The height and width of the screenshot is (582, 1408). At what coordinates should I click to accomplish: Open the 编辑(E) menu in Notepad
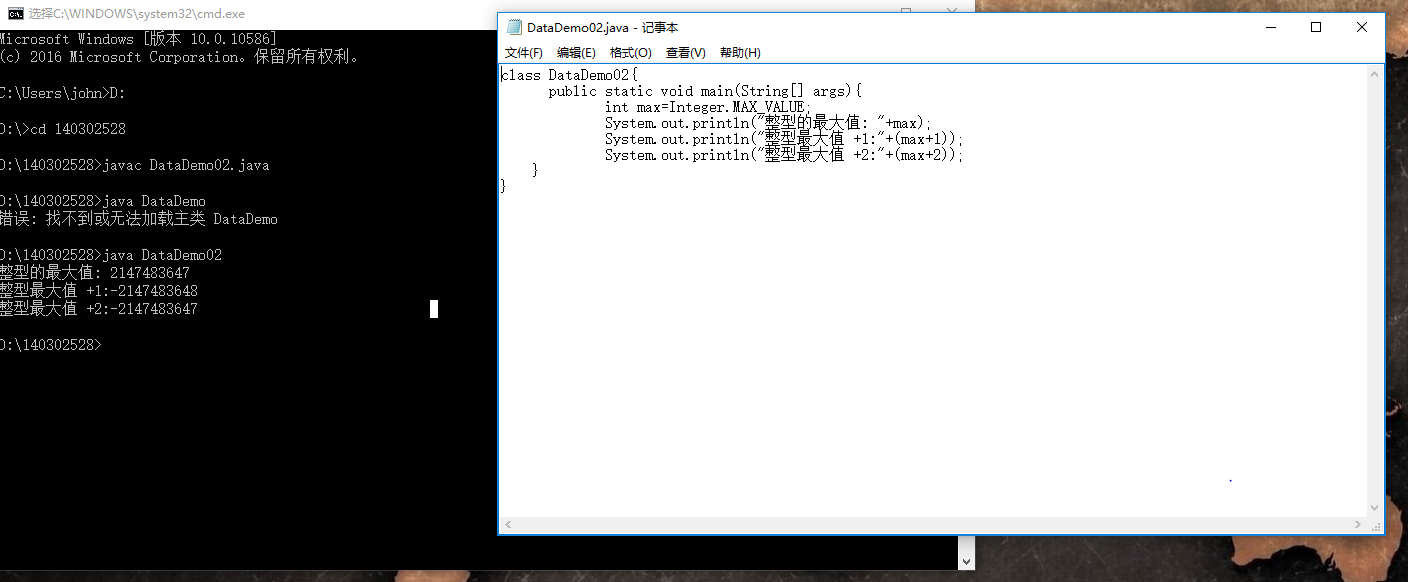click(576, 53)
